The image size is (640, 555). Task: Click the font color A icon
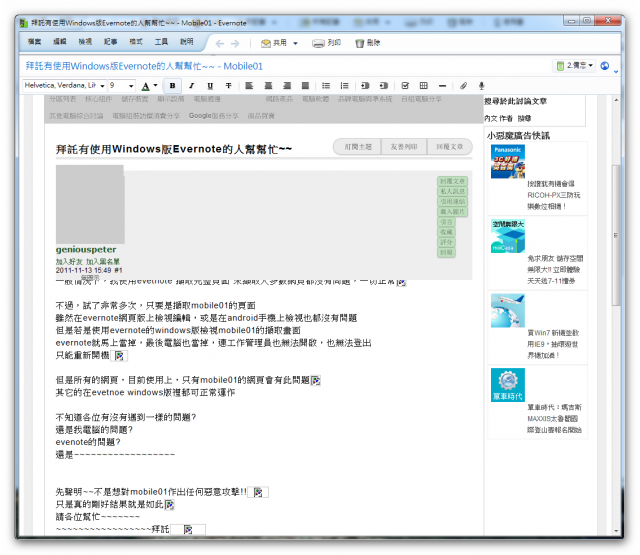[145, 86]
